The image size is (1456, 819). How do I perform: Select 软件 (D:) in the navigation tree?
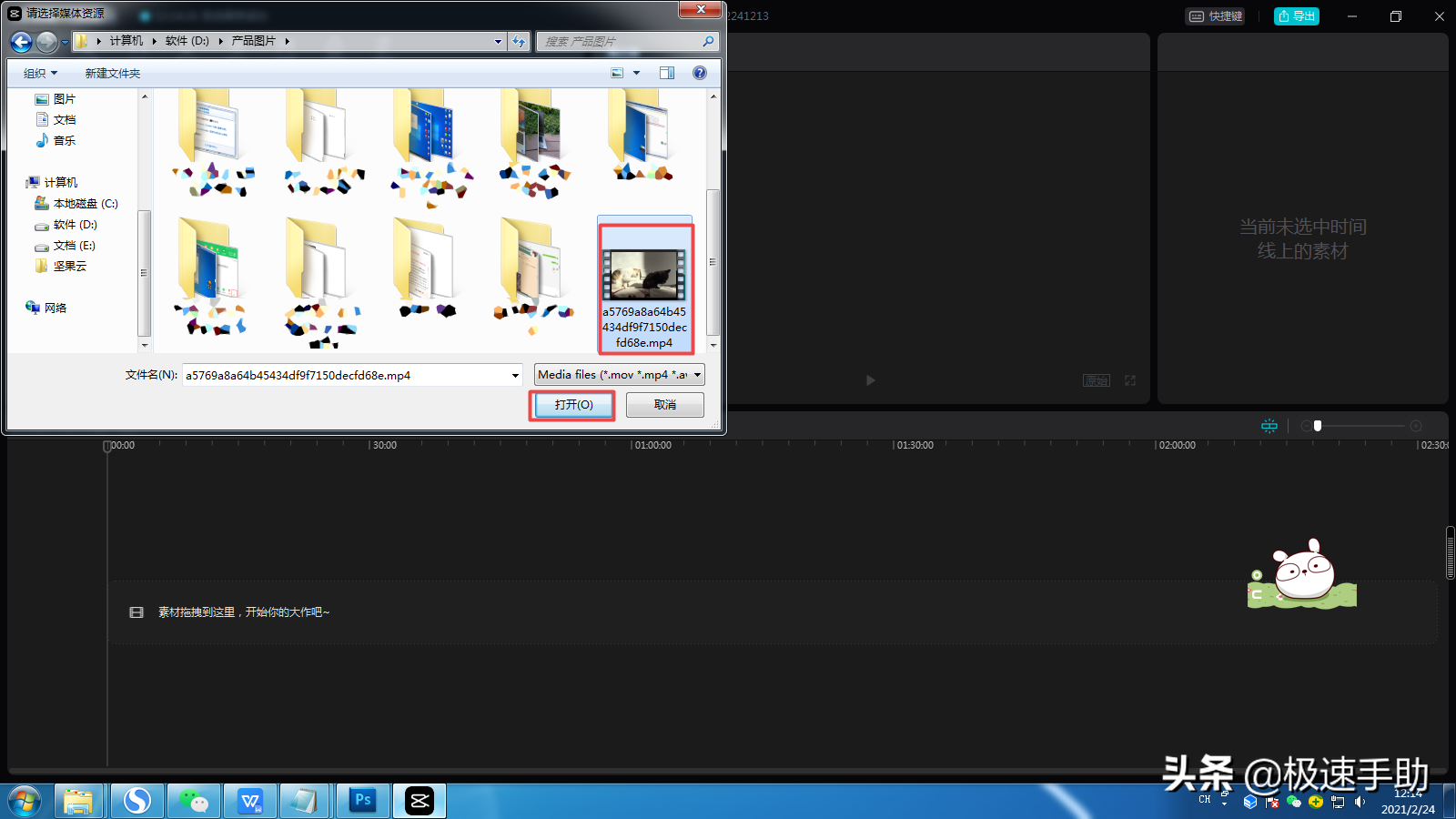[76, 225]
